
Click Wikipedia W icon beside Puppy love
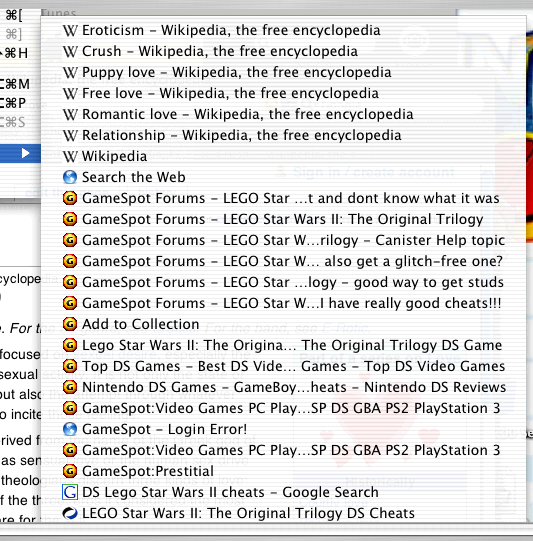[70, 73]
